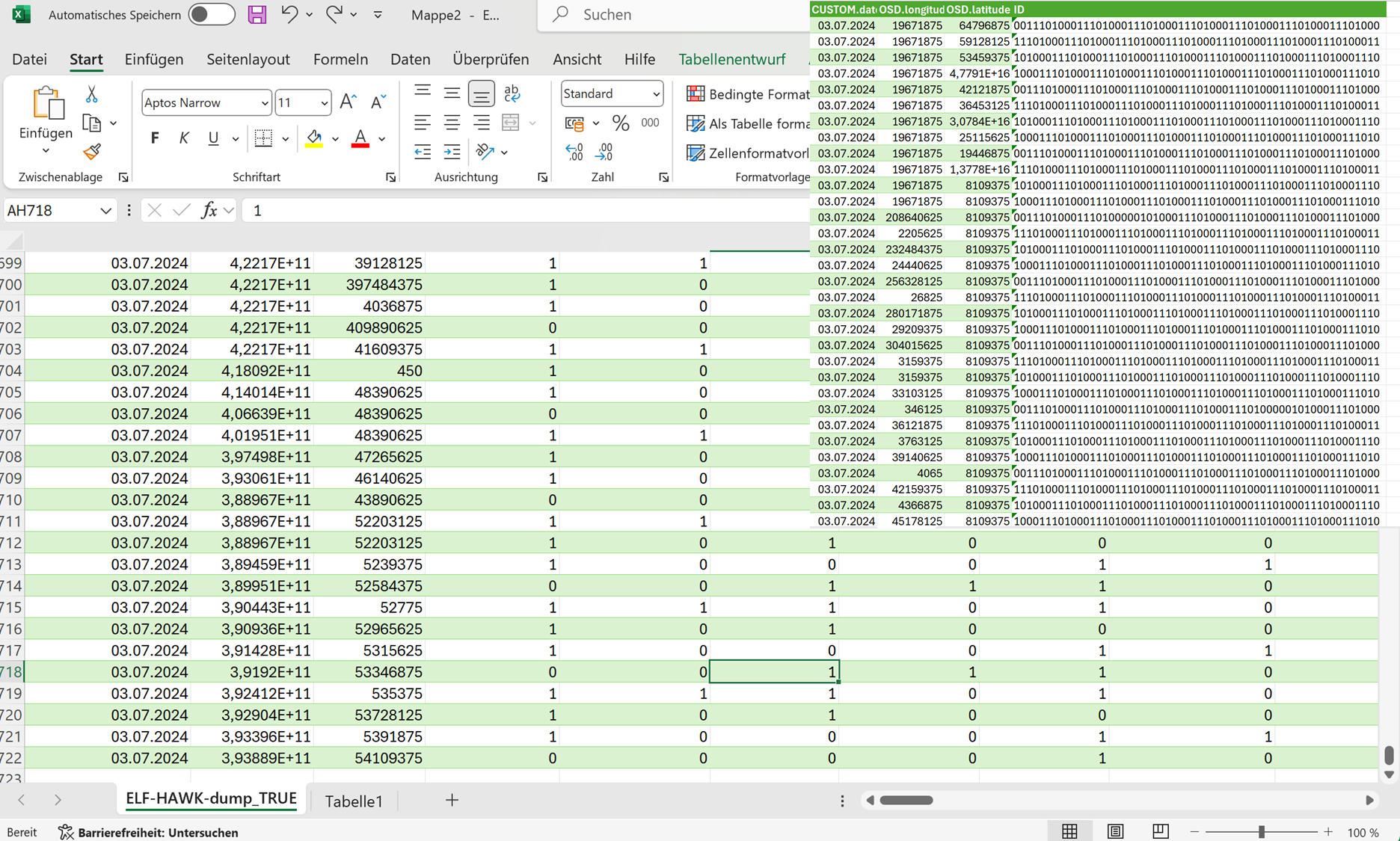Apply percent style format

pos(620,123)
